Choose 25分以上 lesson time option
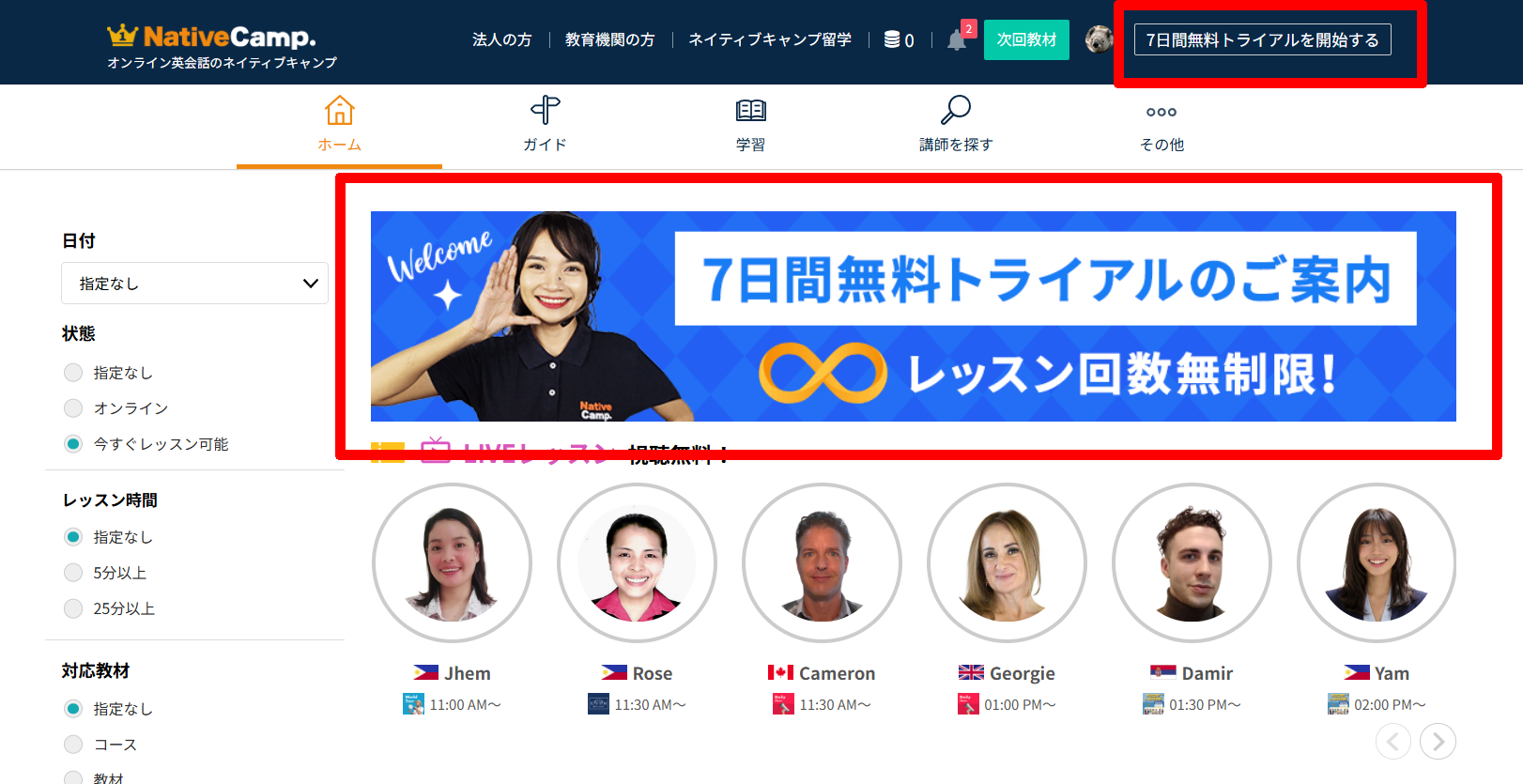 73,608
